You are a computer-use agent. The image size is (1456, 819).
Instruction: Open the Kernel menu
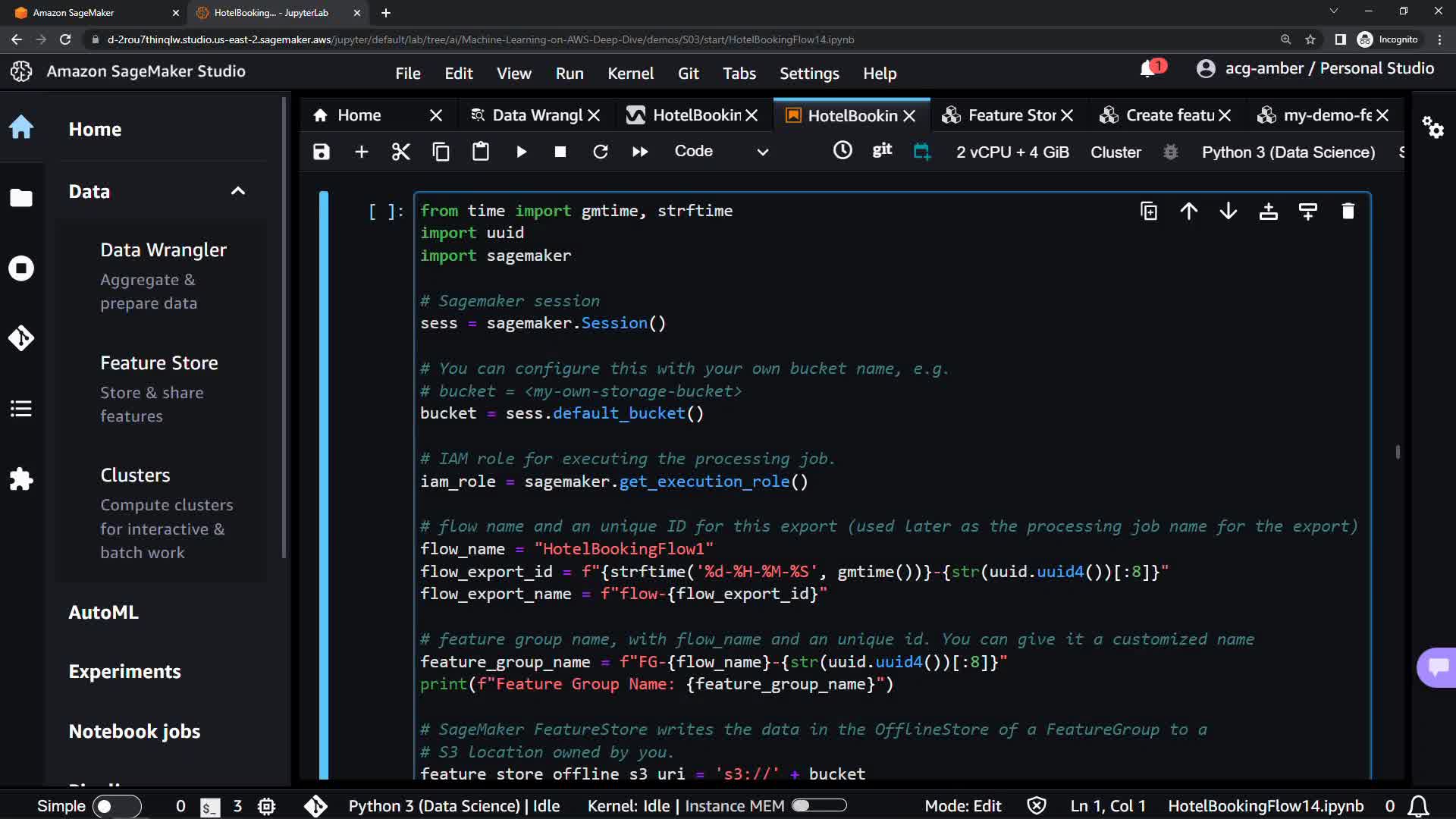pyautogui.click(x=630, y=74)
